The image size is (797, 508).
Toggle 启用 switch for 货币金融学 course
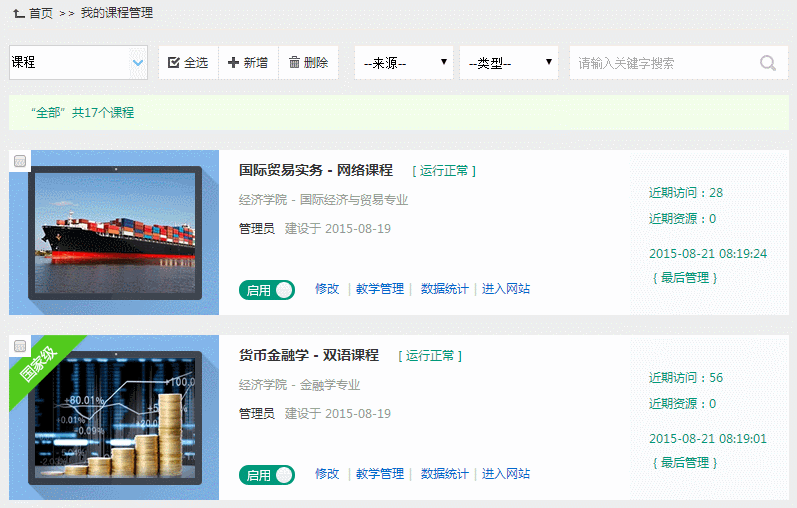267,475
